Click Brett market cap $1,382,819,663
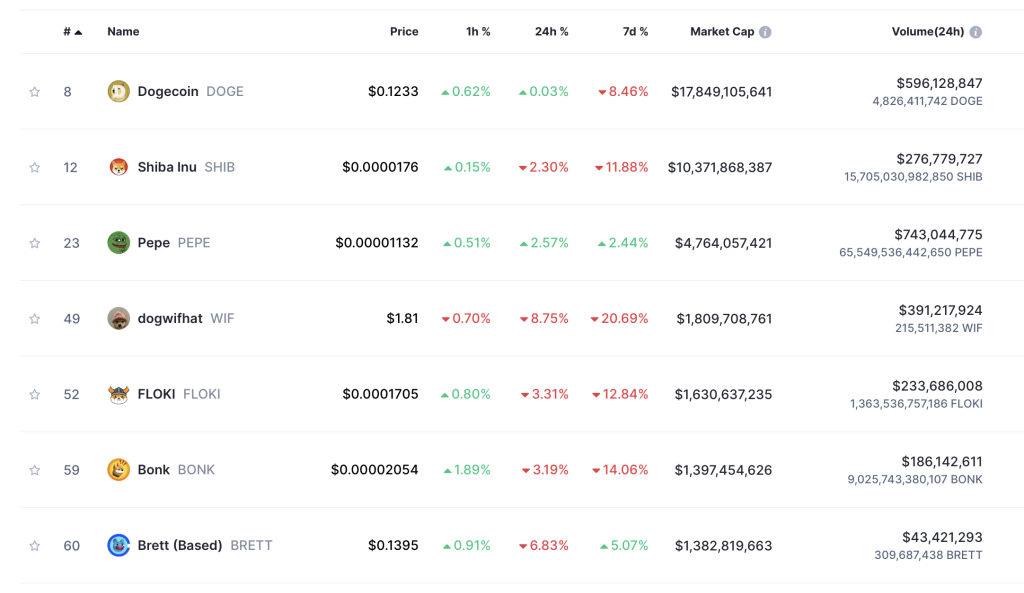 724,546
